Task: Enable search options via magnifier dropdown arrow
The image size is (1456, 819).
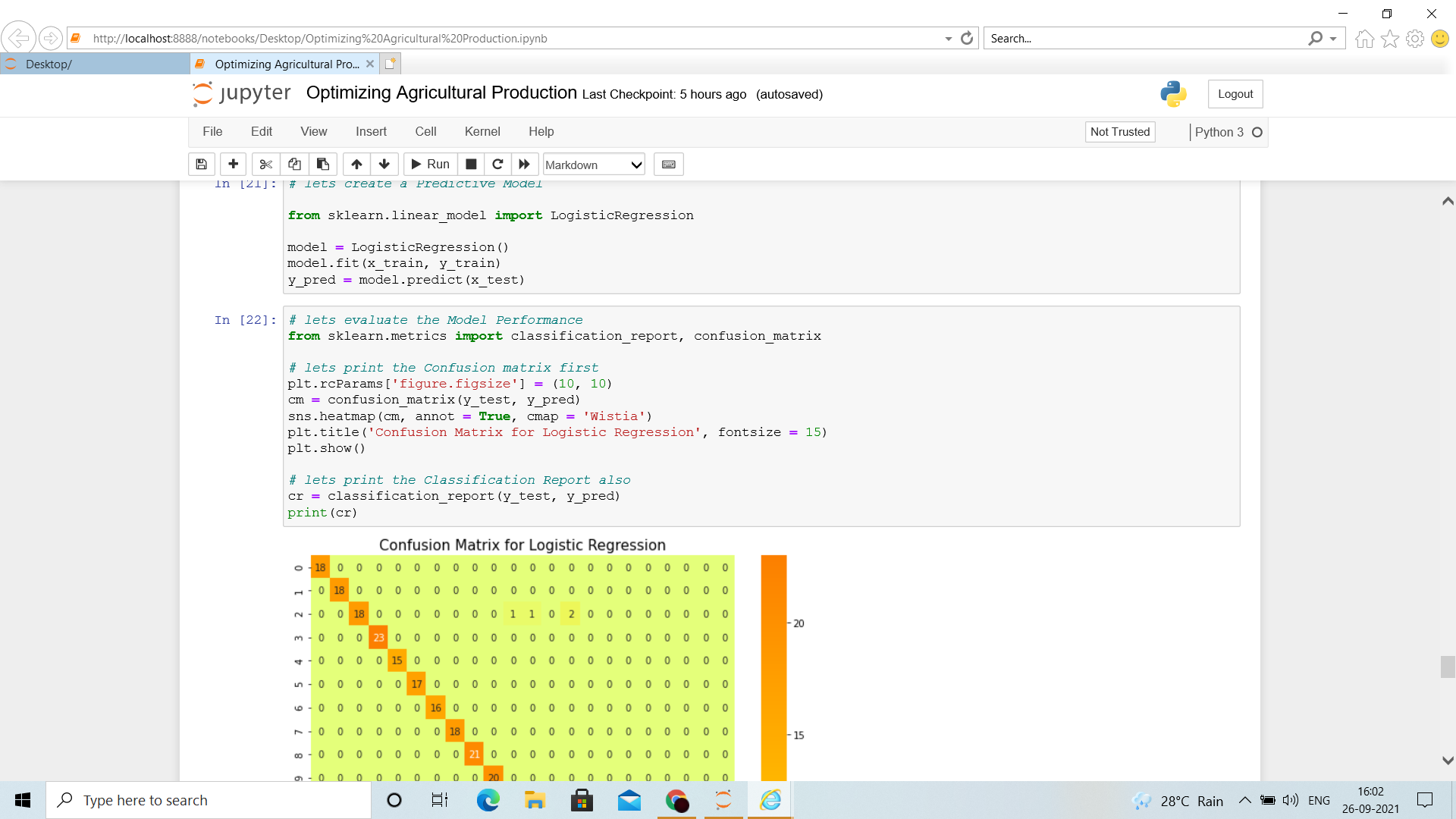Action: point(1331,38)
